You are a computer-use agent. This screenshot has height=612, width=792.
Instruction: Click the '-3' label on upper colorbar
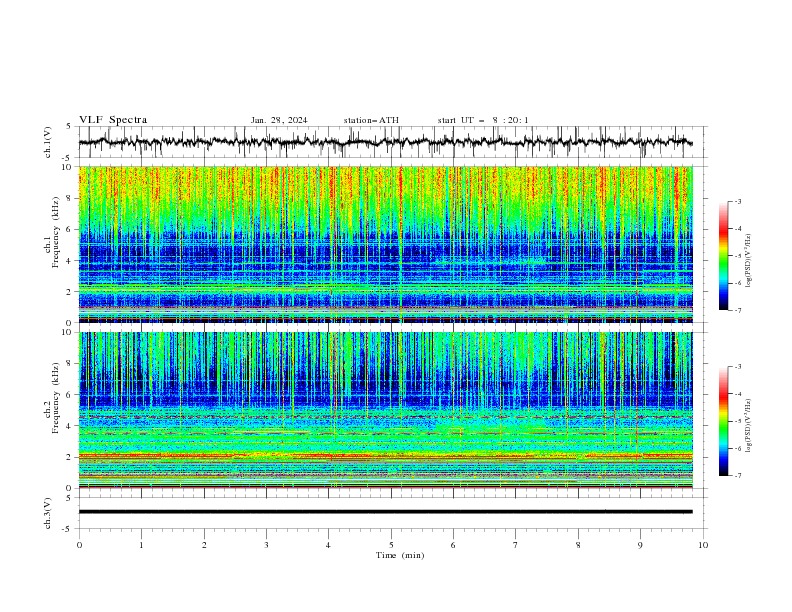coord(737,201)
